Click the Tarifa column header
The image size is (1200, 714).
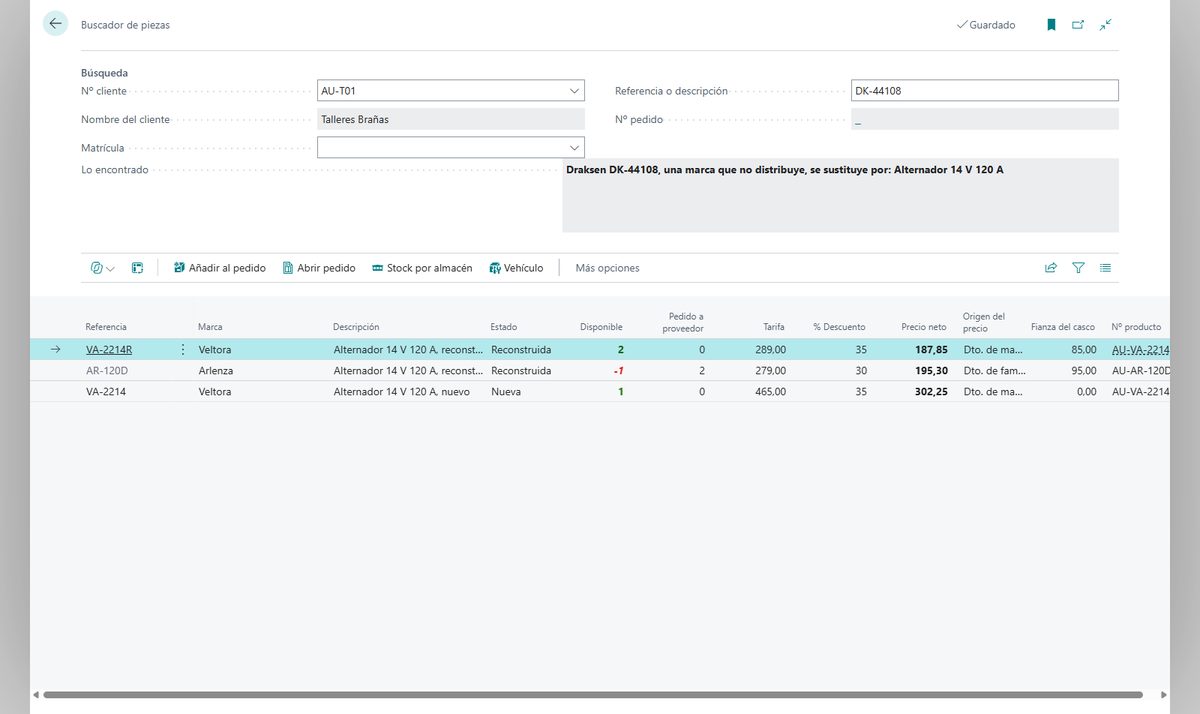[774, 327]
